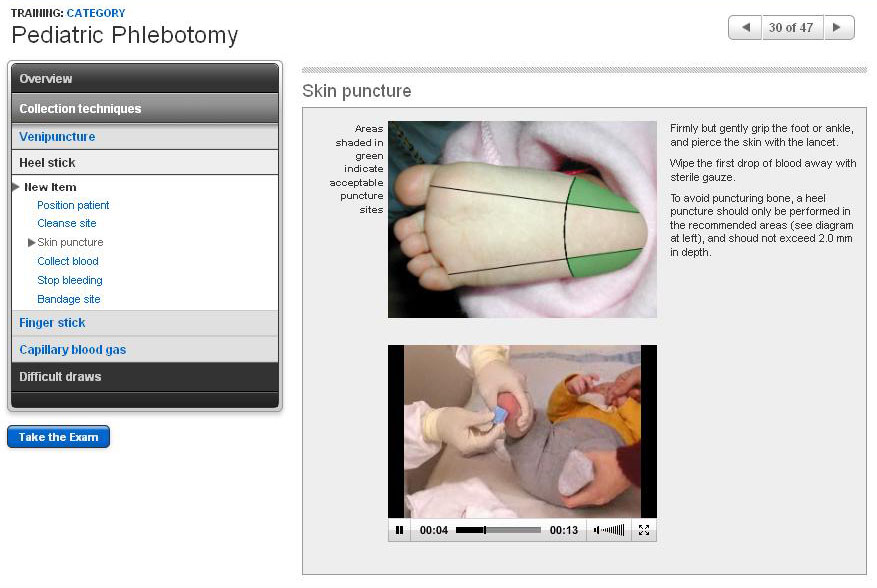The width and height of the screenshot is (877, 588).
Task: Go to the previous page arrow
Action: pos(745,28)
